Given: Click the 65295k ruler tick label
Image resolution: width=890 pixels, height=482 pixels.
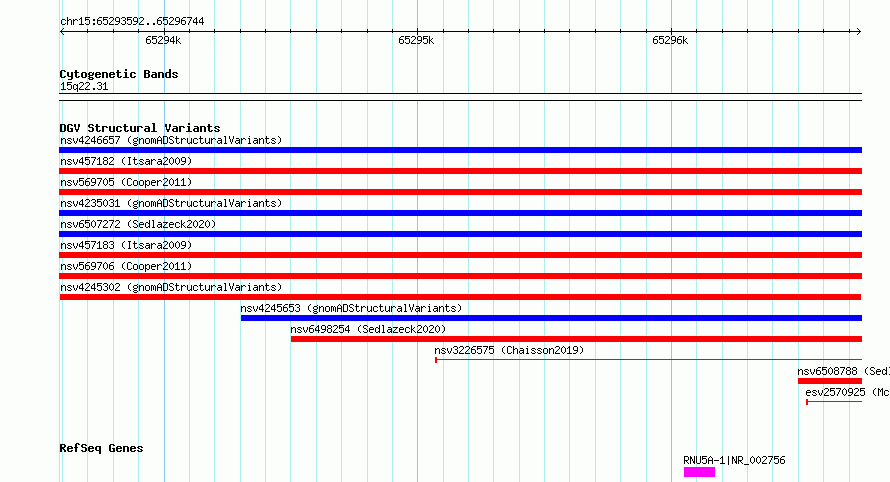Looking at the screenshot, I should click(x=416, y=40).
